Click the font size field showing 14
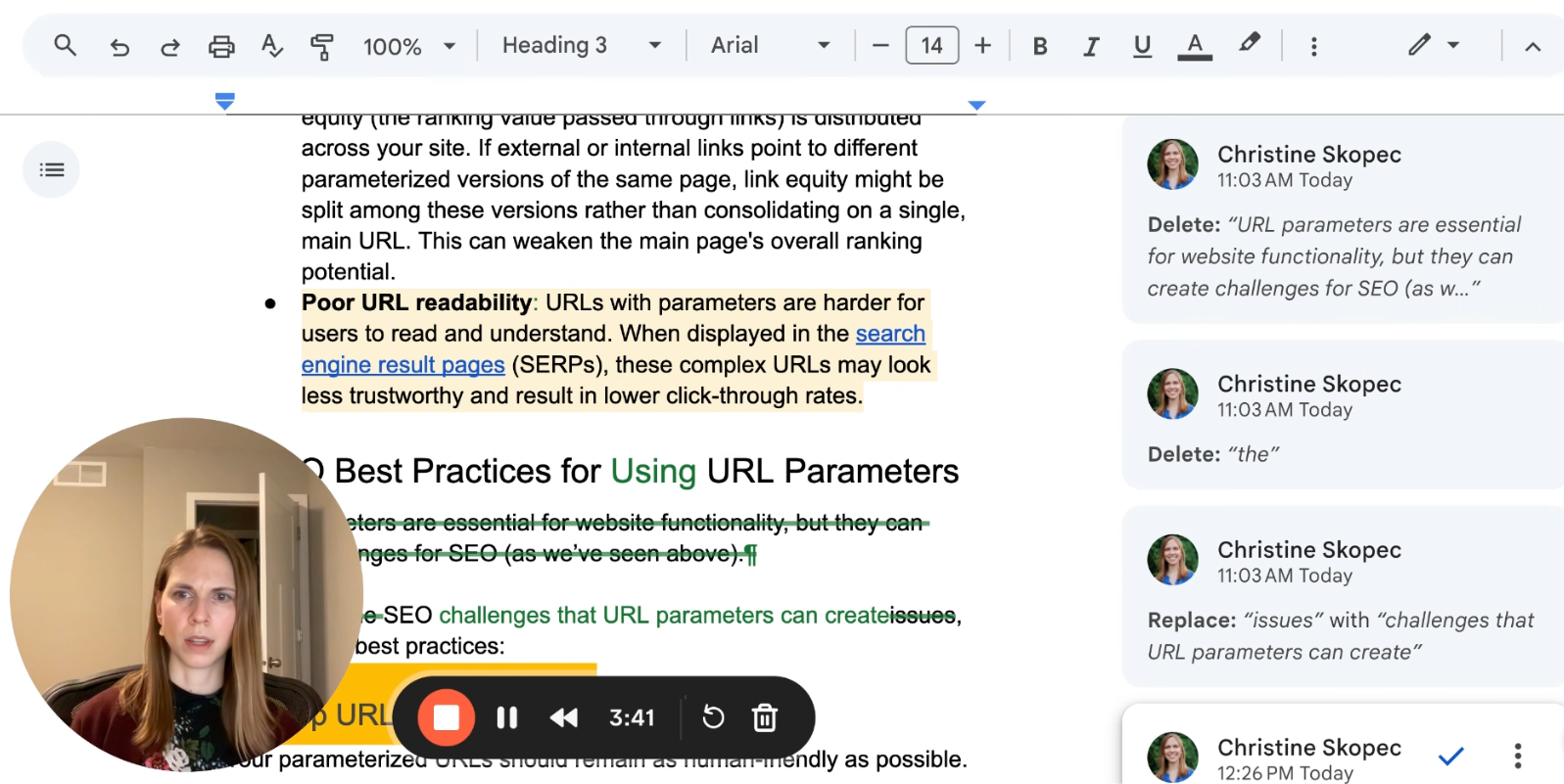 click(931, 46)
